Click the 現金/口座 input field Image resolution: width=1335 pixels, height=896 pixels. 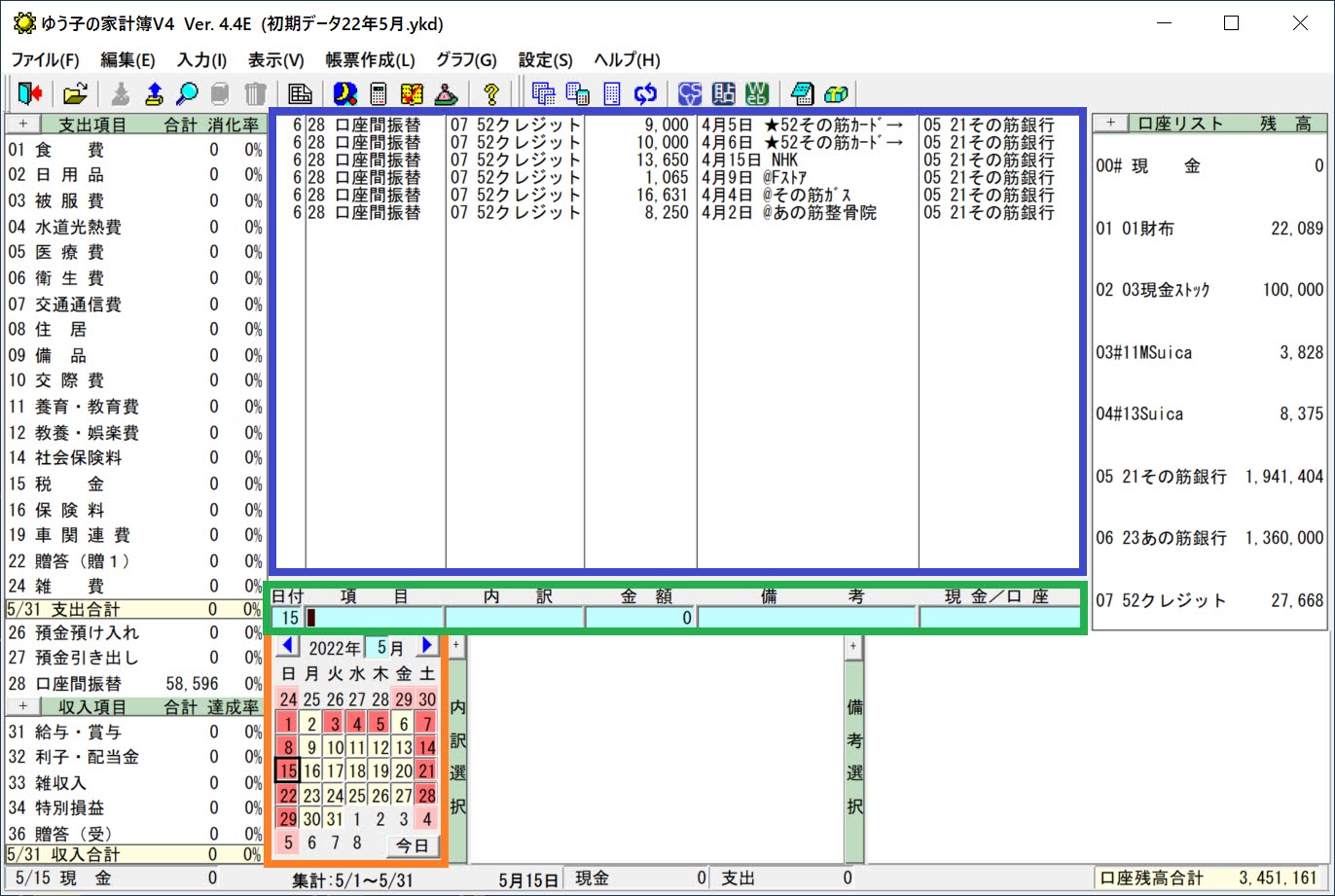point(999,617)
